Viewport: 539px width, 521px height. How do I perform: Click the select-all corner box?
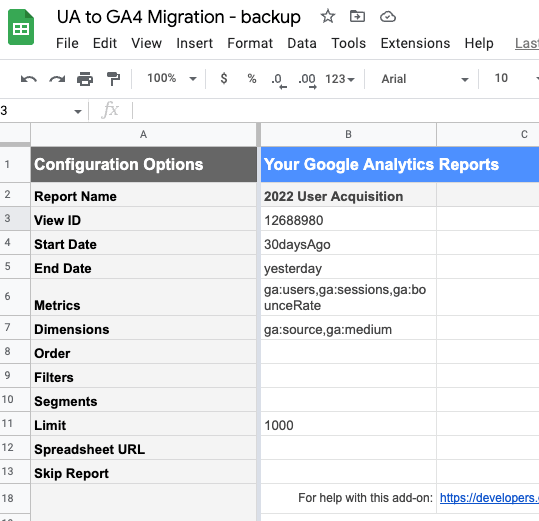[x=15, y=134]
